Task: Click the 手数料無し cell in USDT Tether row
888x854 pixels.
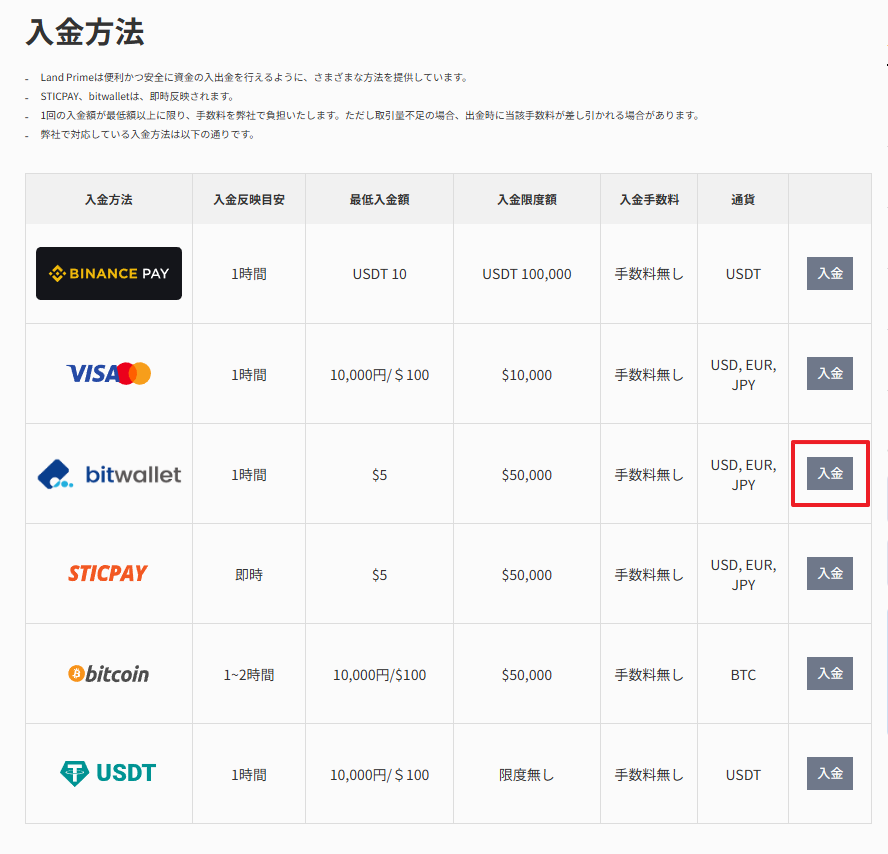Action: (x=649, y=775)
